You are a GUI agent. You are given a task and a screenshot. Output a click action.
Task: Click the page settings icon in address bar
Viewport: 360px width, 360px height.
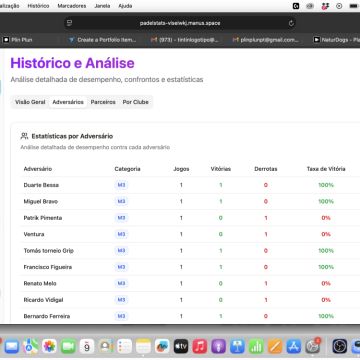pyautogui.click(x=69, y=23)
